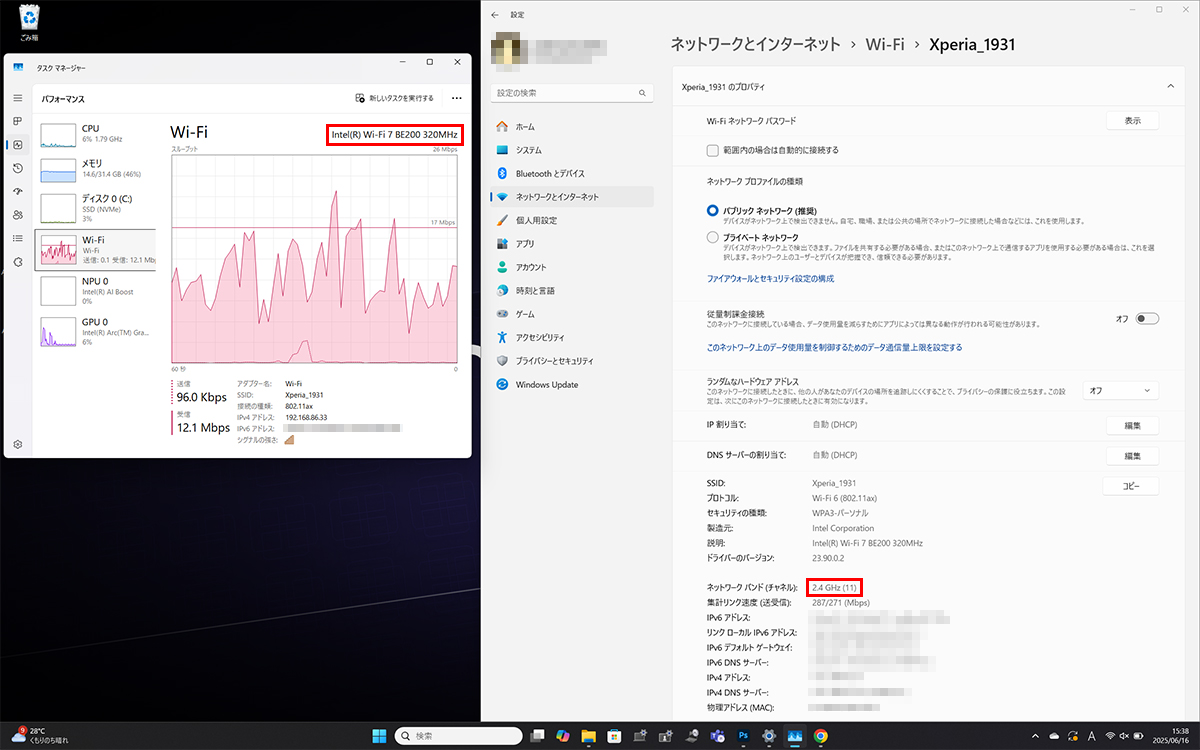Open Google Chrome from taskbar
The image size is (1200, 750).
pos(820,736)
